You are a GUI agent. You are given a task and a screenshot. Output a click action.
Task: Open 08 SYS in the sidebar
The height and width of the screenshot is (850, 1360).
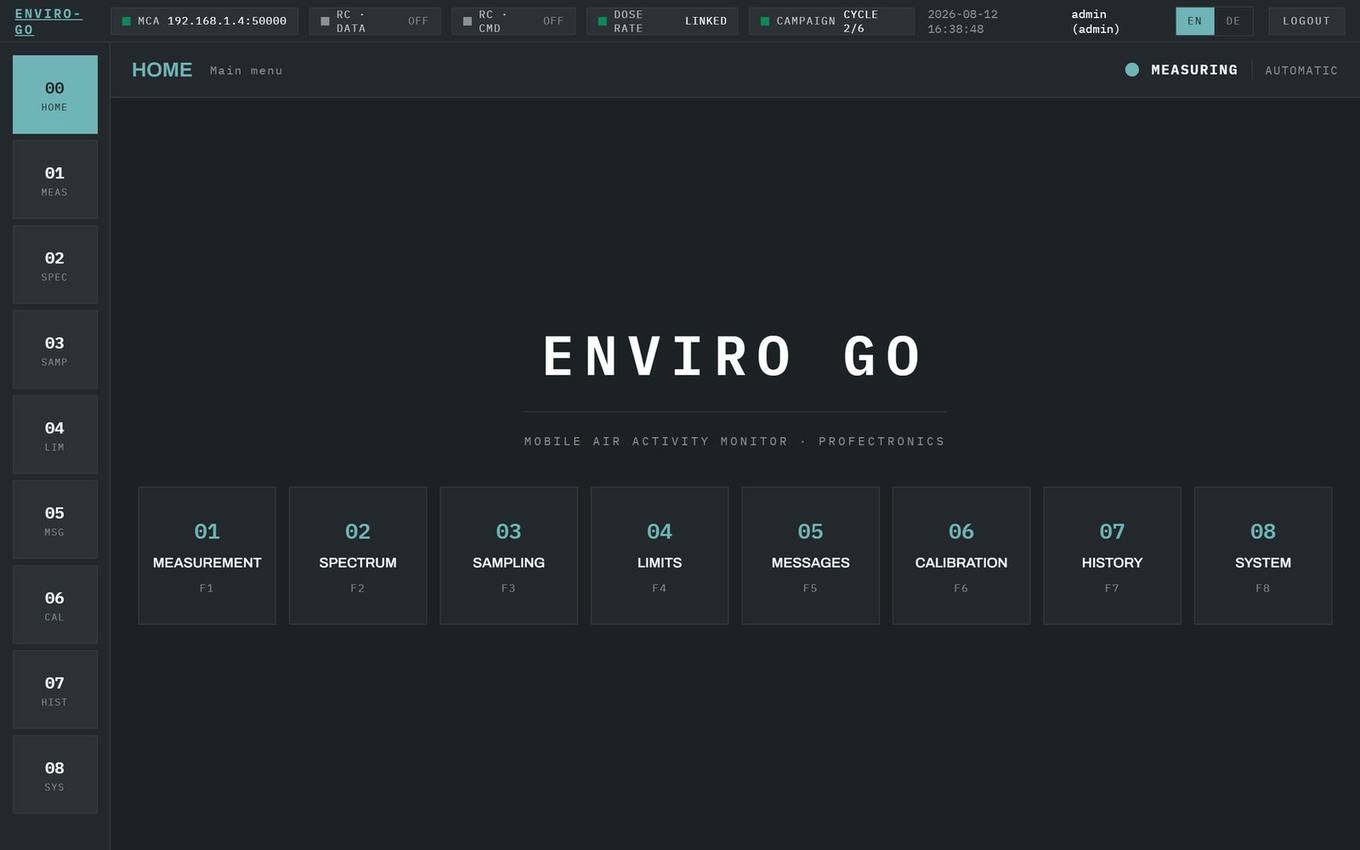pos(55,775)
